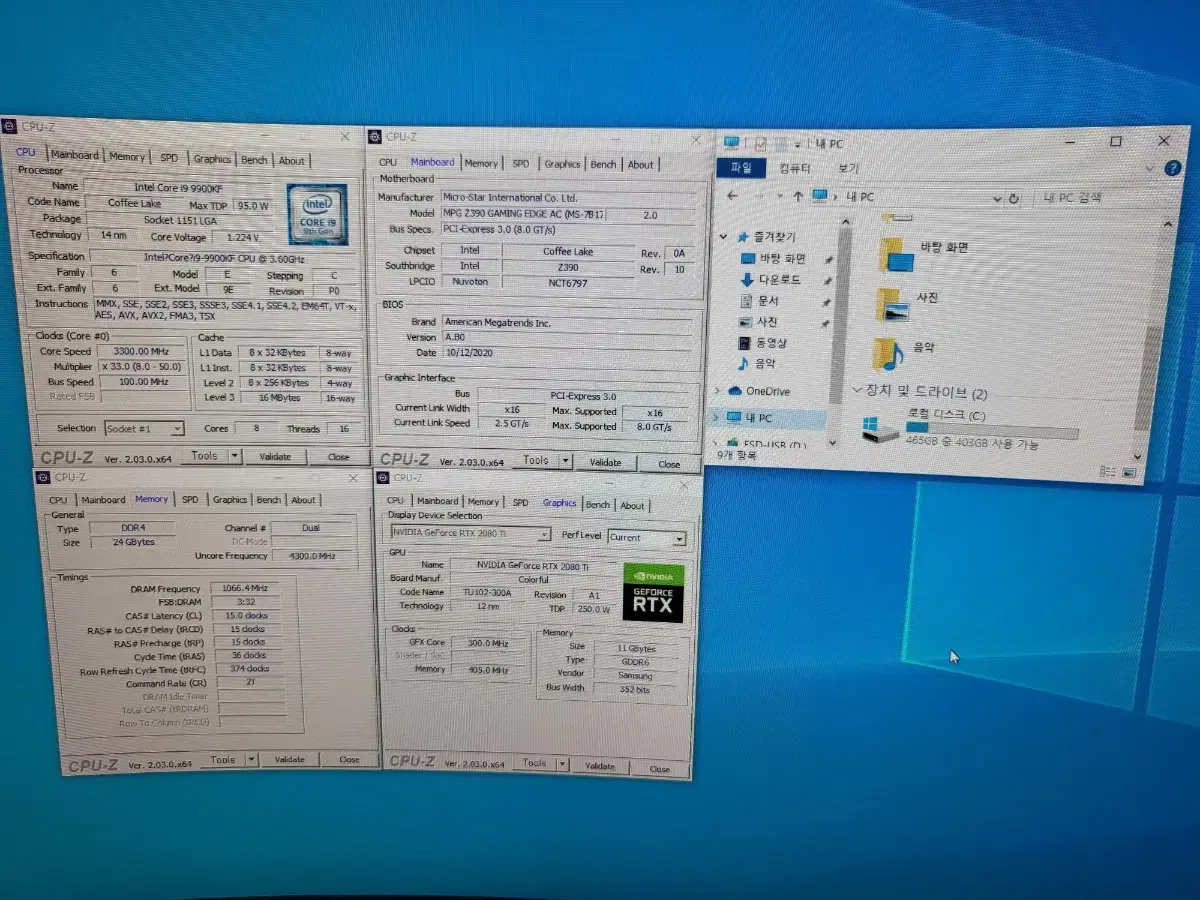Switch Explorer to large icons view button
This screenshot has width=1200, height=900.
pyautogui.click(x=1131, y=471)
